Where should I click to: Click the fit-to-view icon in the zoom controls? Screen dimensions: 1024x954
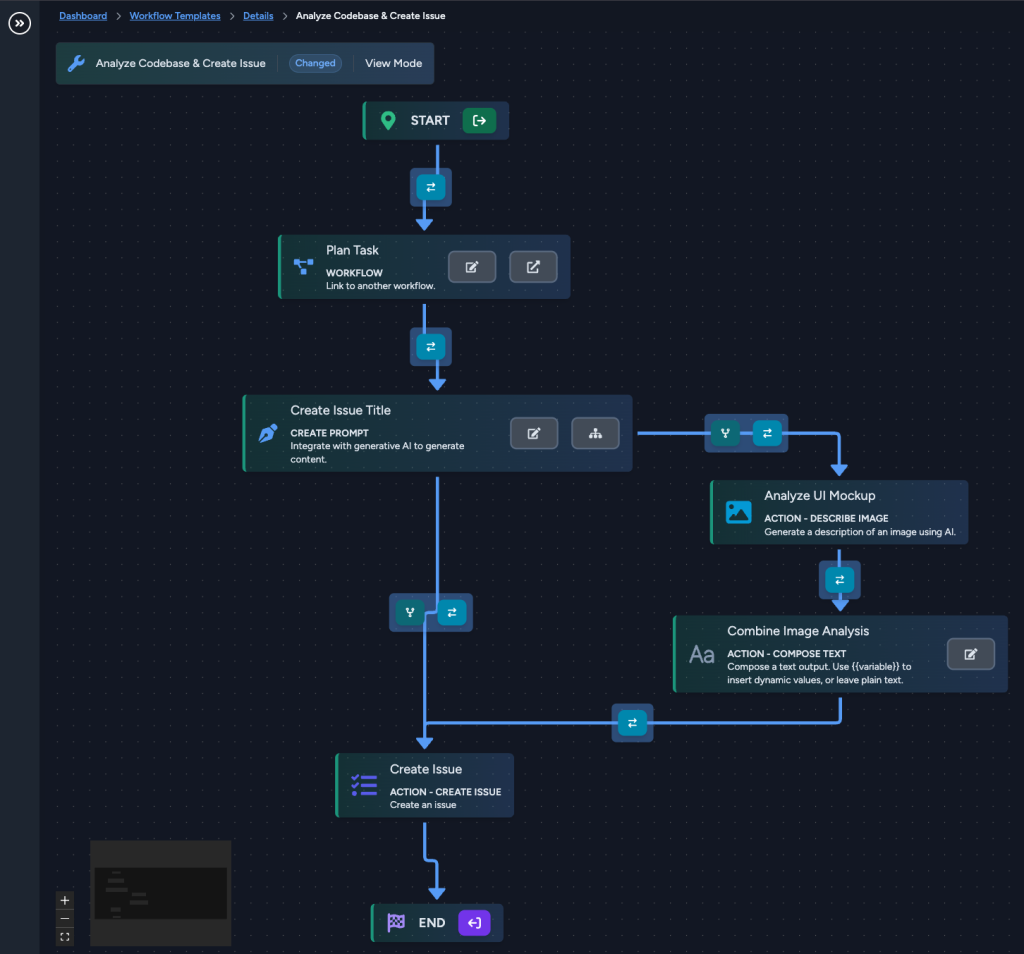click(x=64, y=936)
